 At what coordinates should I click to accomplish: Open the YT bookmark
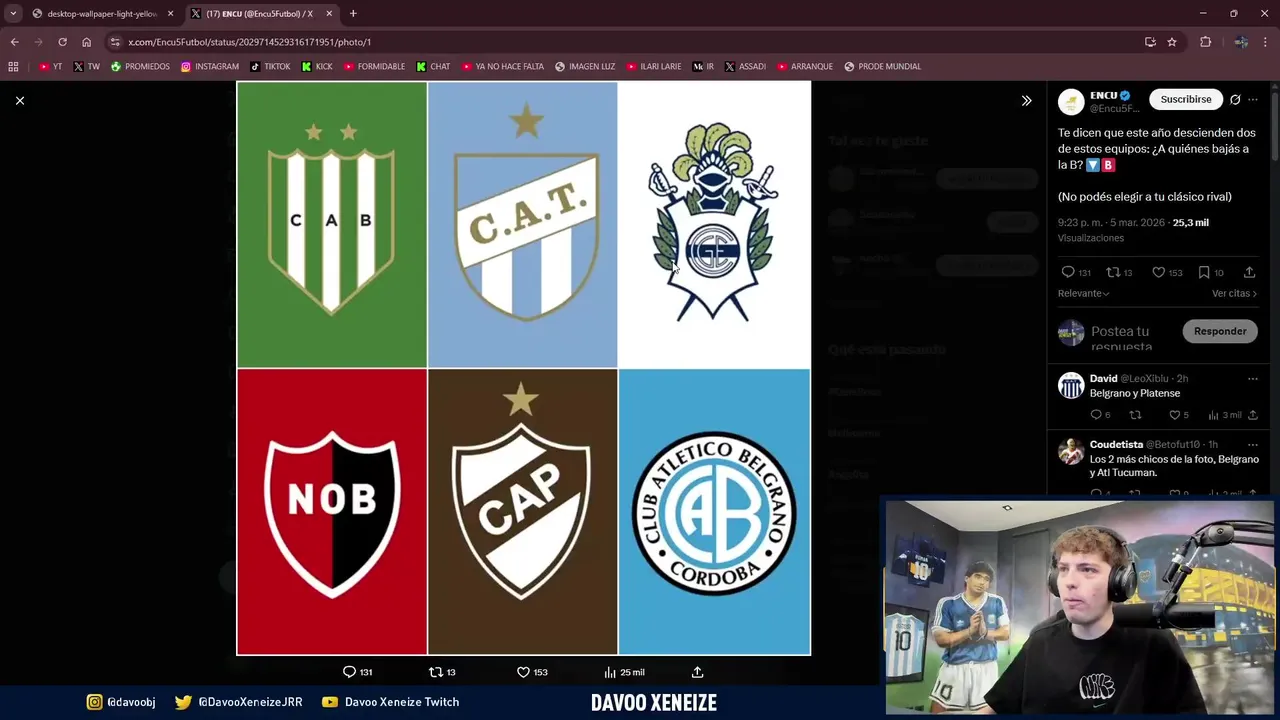click(x=50, y=67)
